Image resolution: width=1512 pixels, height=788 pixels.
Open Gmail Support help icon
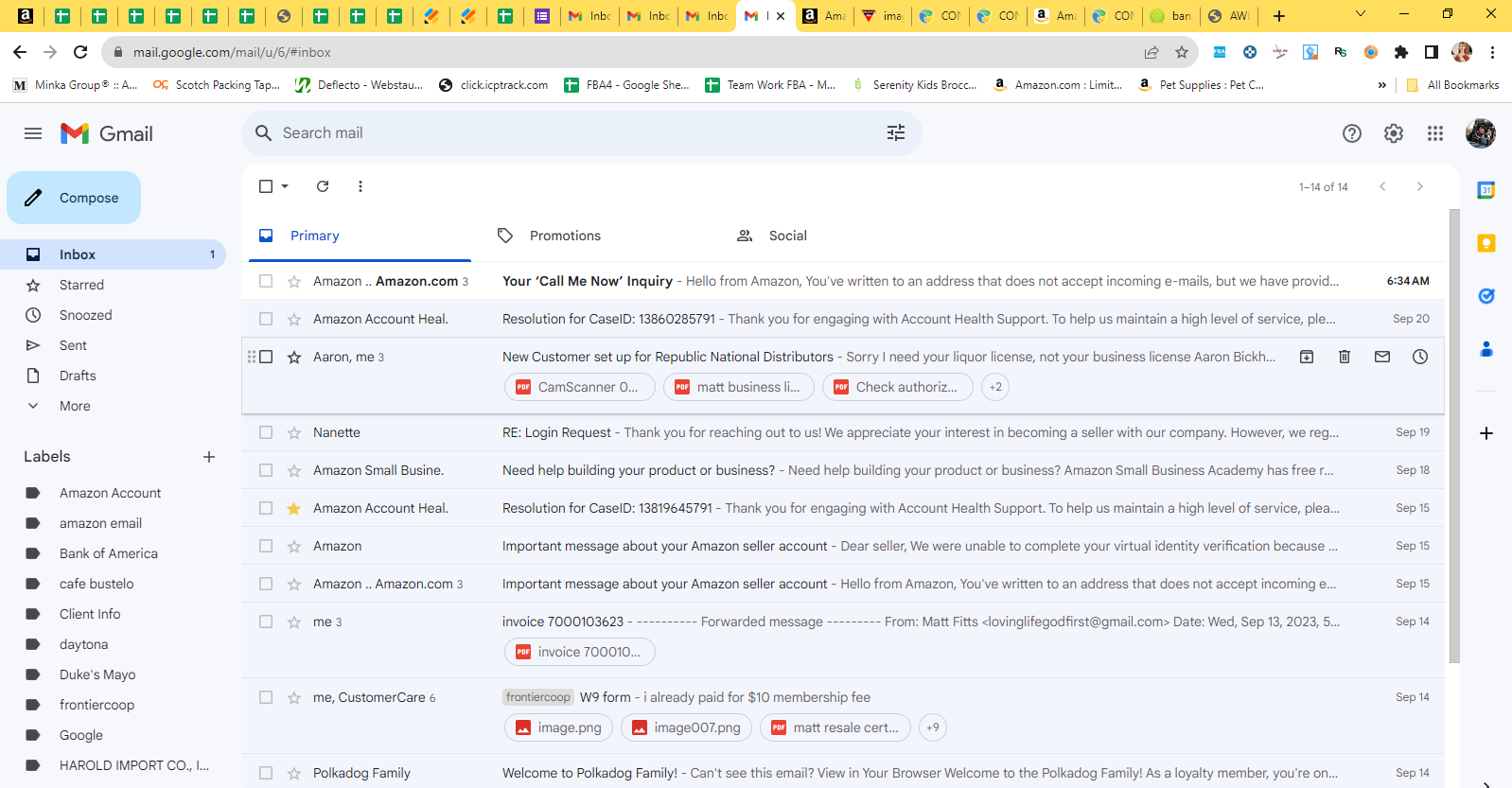[1352, 133]
